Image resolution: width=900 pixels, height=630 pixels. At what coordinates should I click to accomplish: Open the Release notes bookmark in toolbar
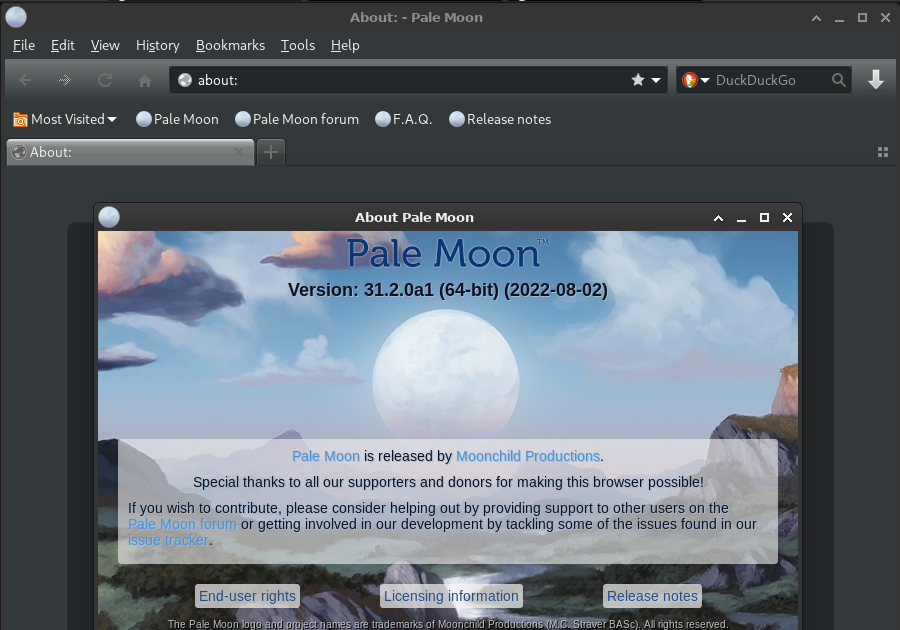(x=501, y=119)
